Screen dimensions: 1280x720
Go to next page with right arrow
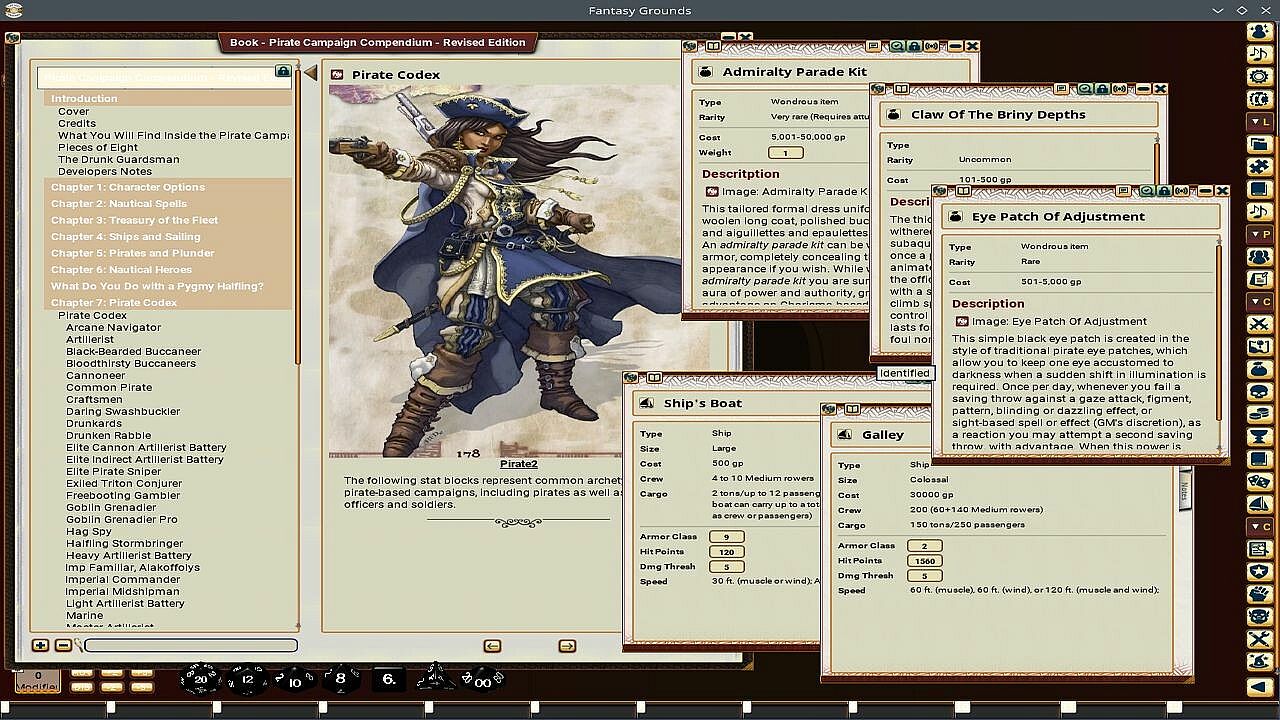567,646
